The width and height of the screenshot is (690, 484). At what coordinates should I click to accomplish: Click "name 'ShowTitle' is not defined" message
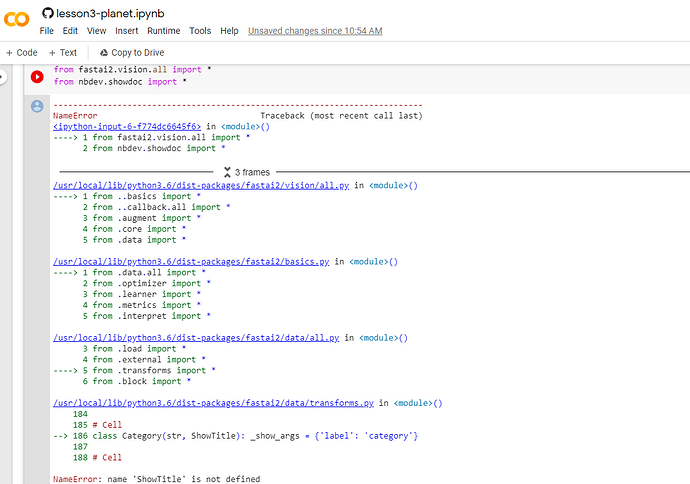[x=183, y=479]
